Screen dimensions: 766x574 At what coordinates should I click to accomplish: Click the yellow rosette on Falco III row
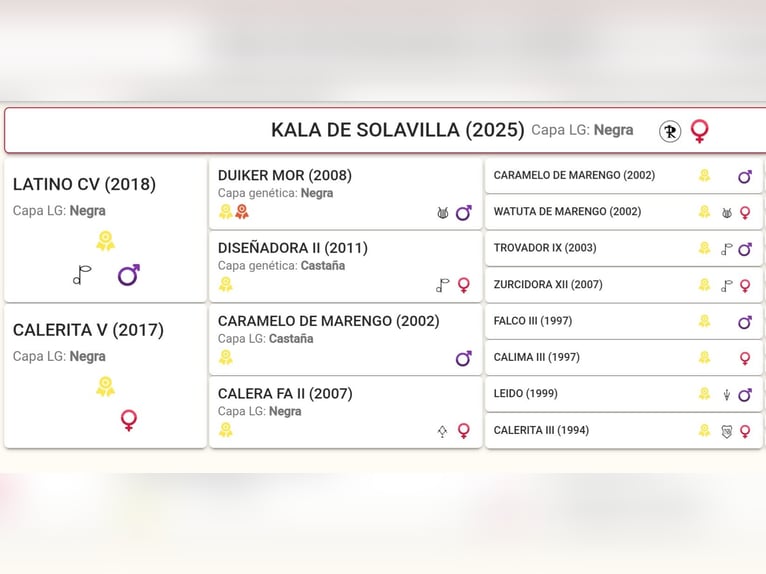pos(704,321)
